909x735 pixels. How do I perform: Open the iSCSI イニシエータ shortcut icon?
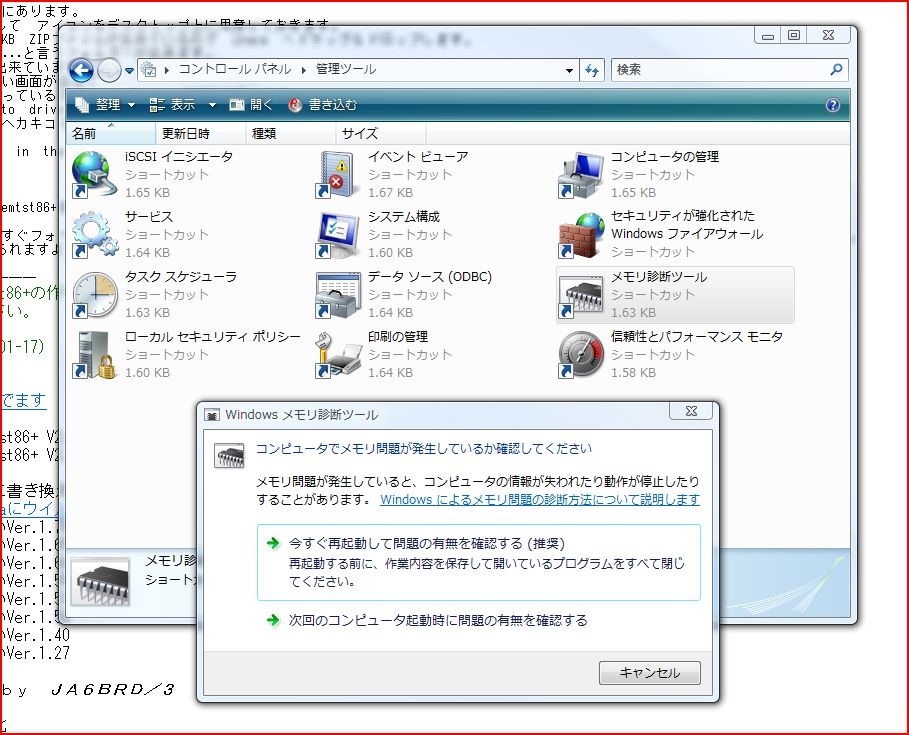[x=94, y=174]
